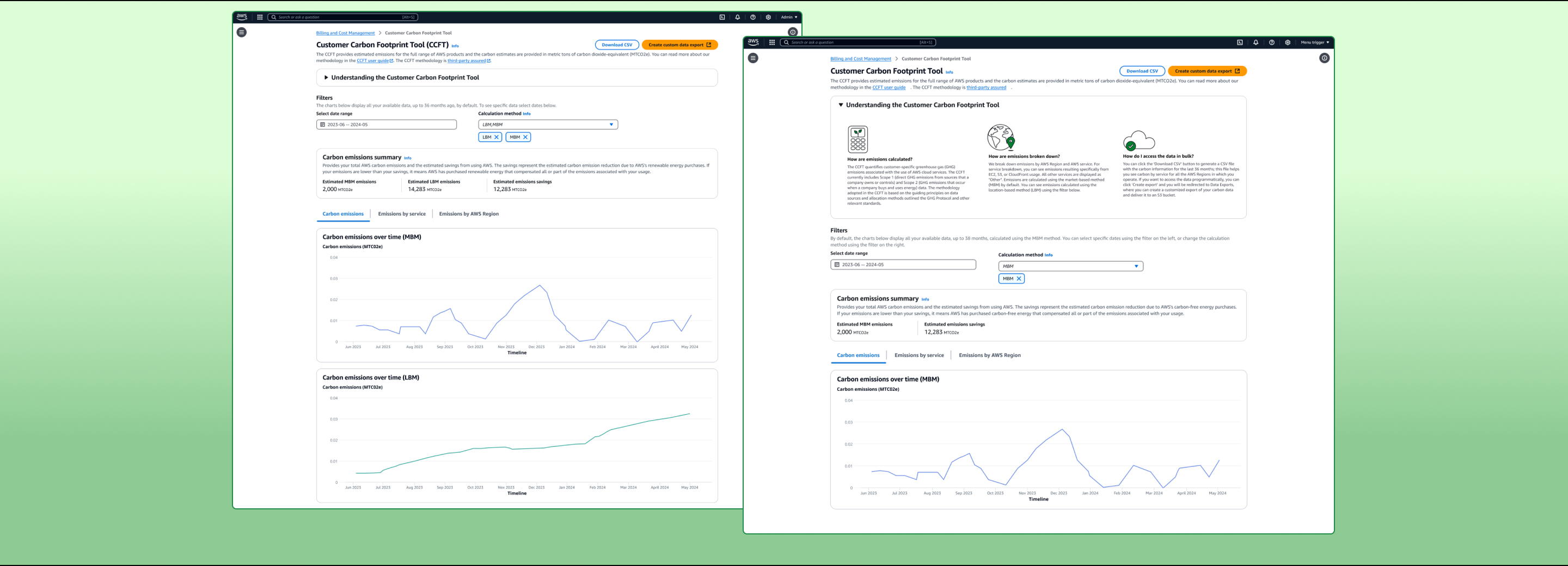
Task: Open Billing and Cost Management breadcrumb, right window
Action: click(x=861, y=58)
